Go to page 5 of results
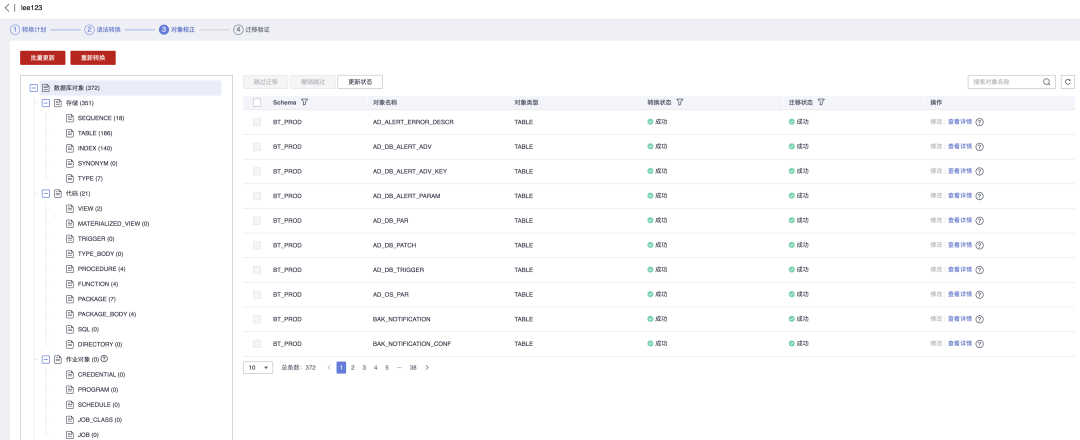 coord(387,368)
